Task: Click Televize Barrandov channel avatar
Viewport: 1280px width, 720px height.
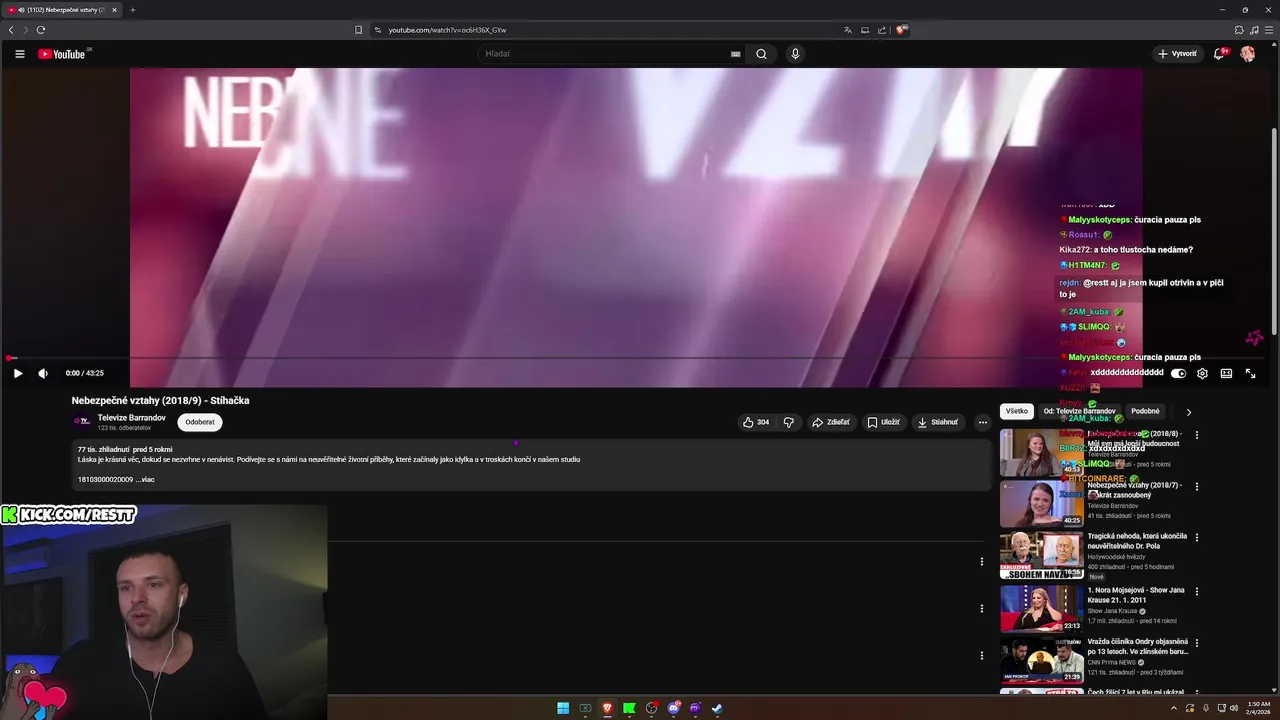Action: click(x=82, y=422)
